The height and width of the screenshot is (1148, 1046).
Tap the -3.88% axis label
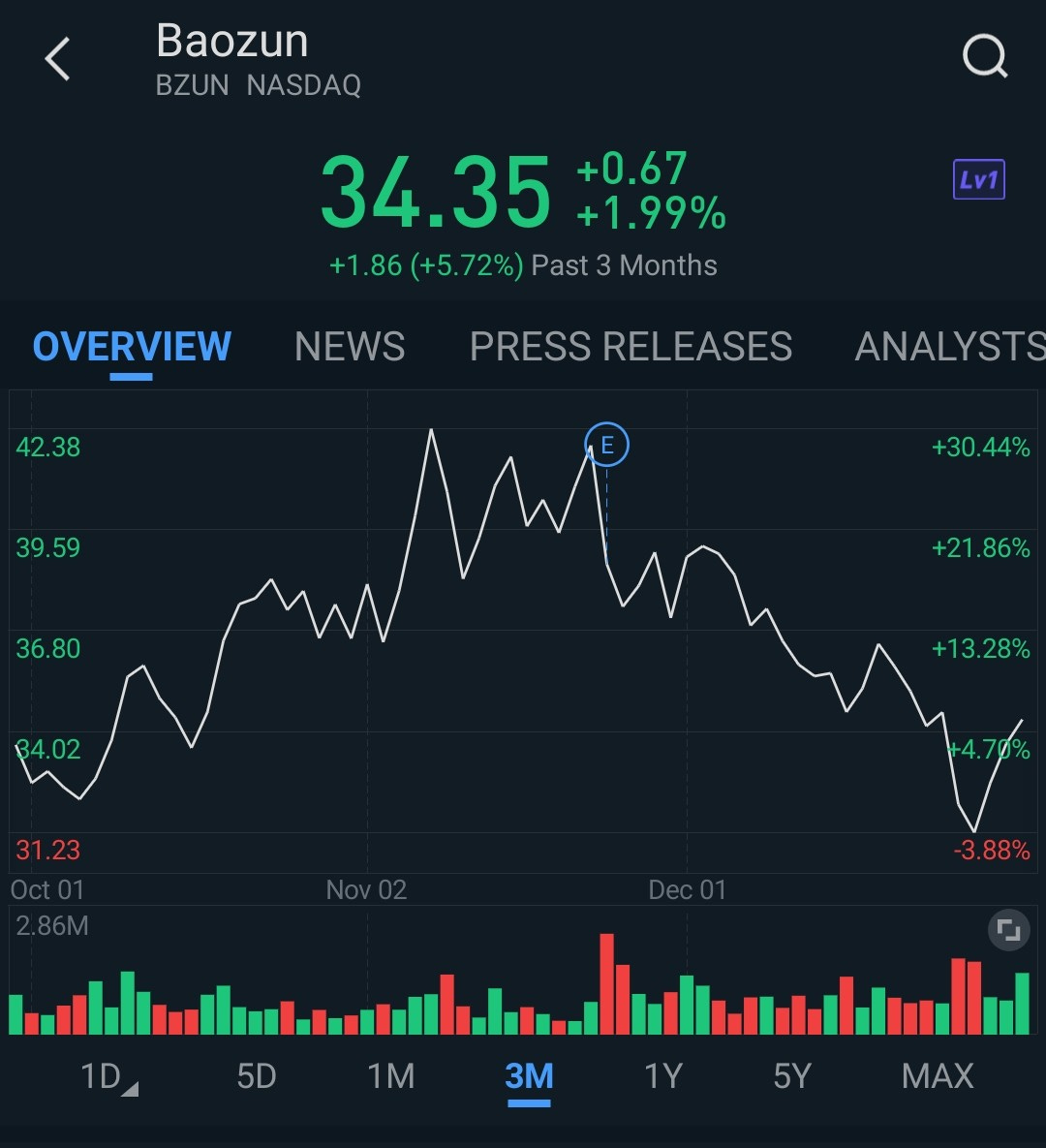point(992,850)
